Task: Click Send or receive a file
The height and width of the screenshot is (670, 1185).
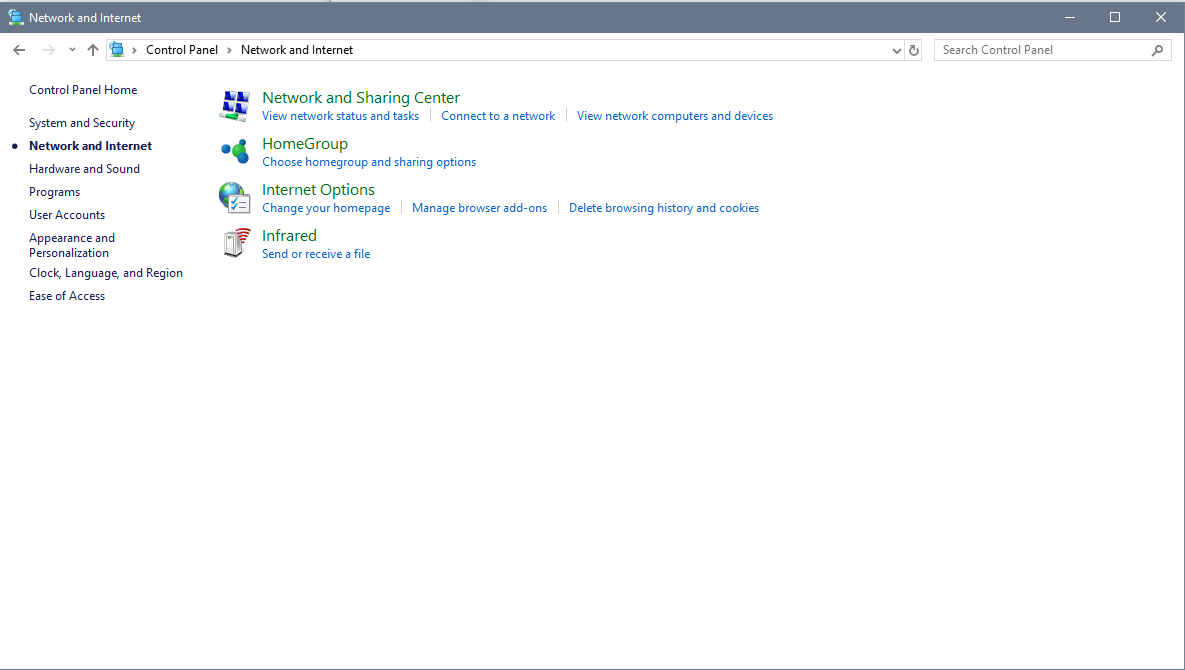Action: point(316,254)
